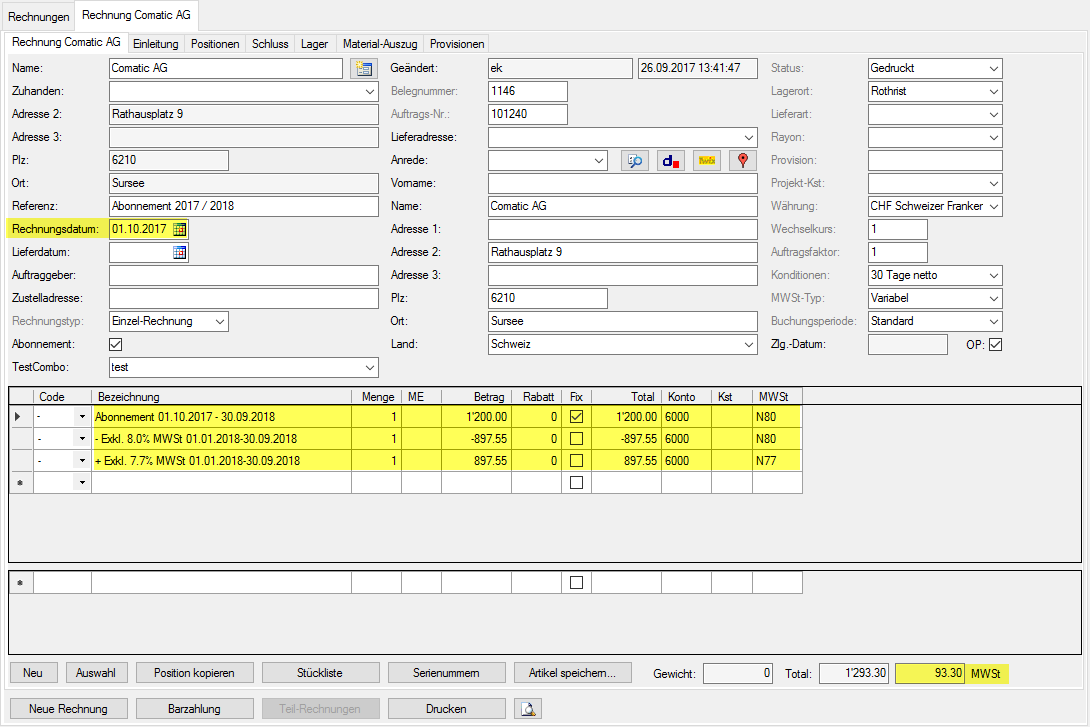Expand the Land dropdown showing Schweiz
The image size is (1090, 727).
click(748, 344)
